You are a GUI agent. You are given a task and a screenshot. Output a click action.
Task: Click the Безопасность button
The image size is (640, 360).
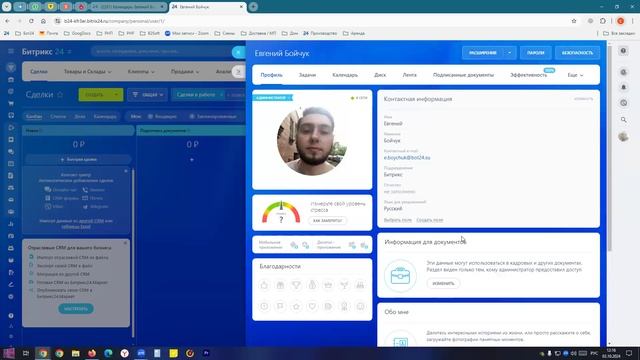[x=577, y=53]
